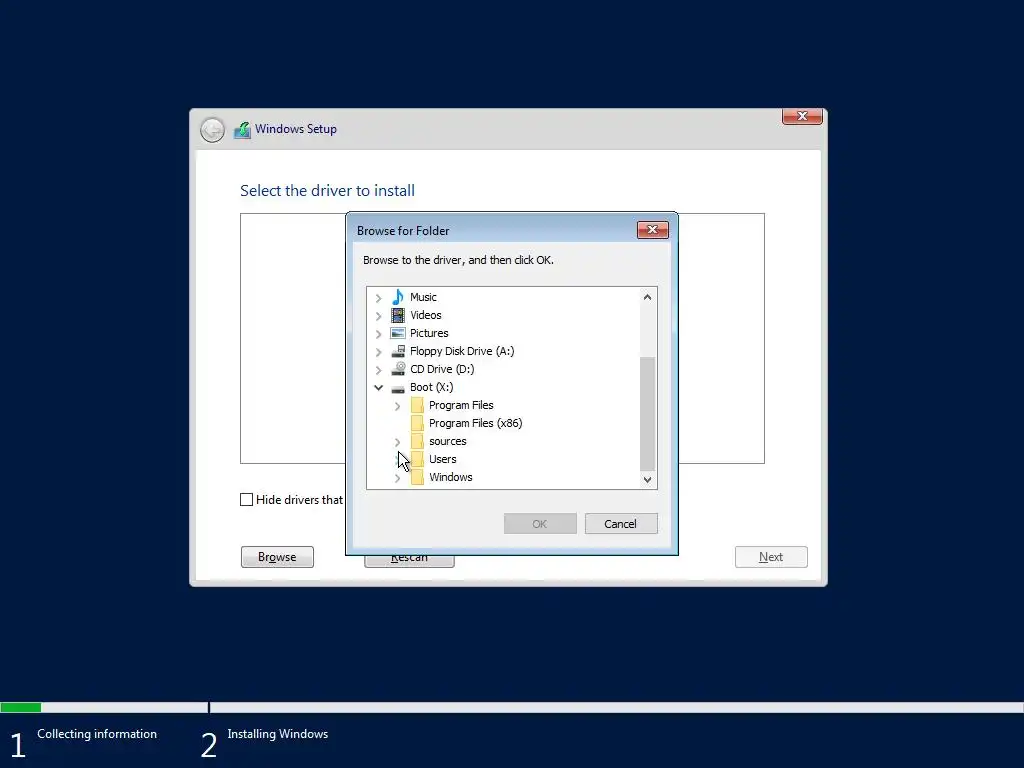Select Floppy Disk Drive (A:) label

462,351
